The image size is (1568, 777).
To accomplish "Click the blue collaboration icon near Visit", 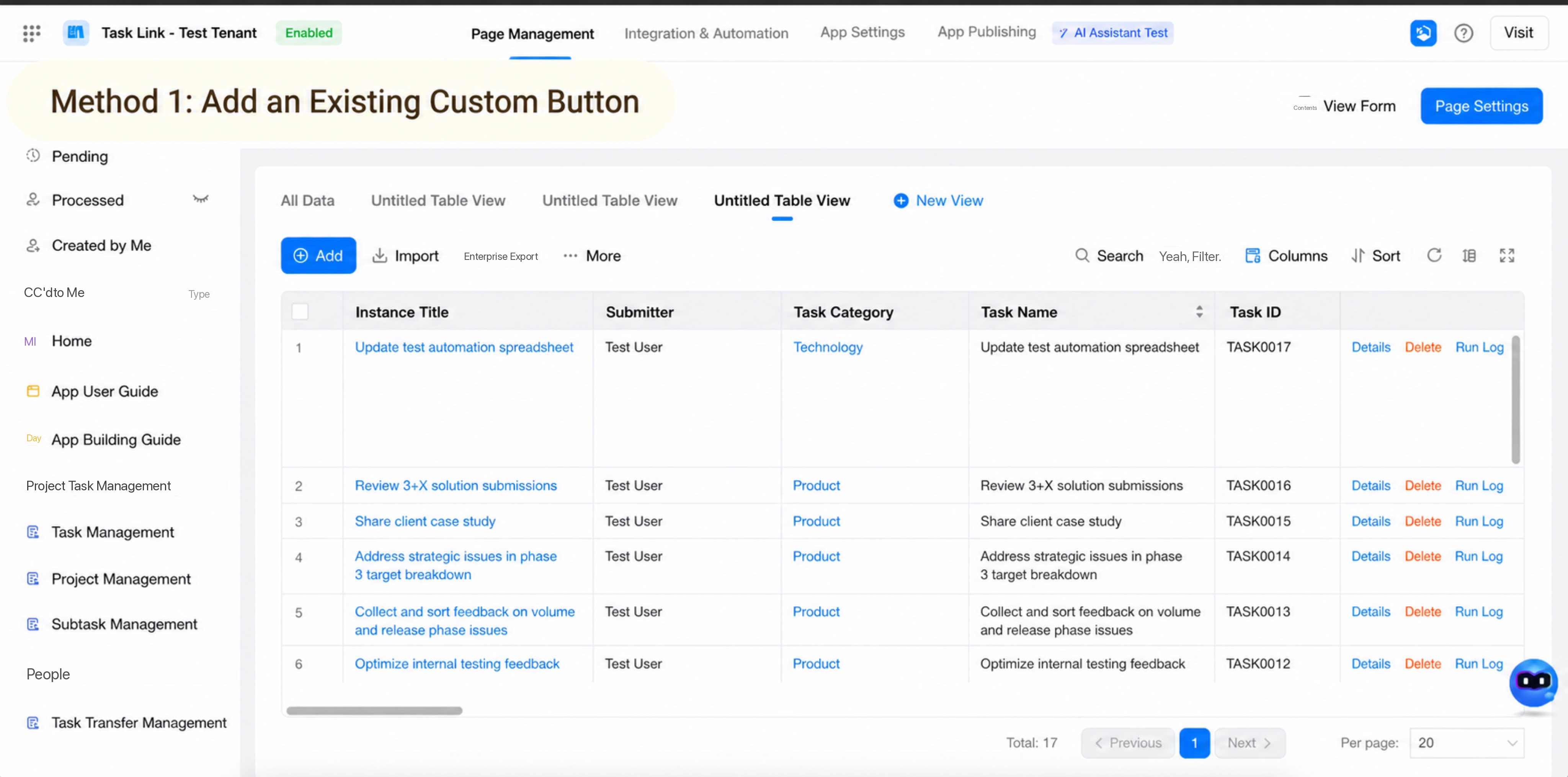I will pos(1423,33).
